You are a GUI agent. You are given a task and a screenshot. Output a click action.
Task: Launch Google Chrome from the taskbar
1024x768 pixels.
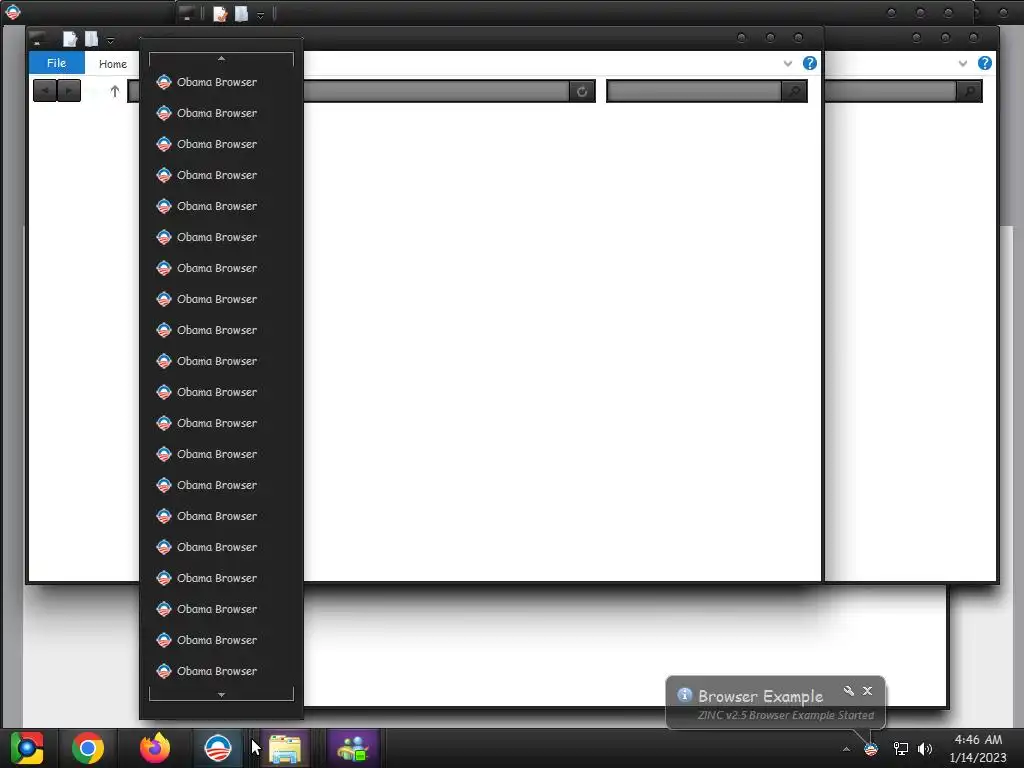[x=88, y=748]
